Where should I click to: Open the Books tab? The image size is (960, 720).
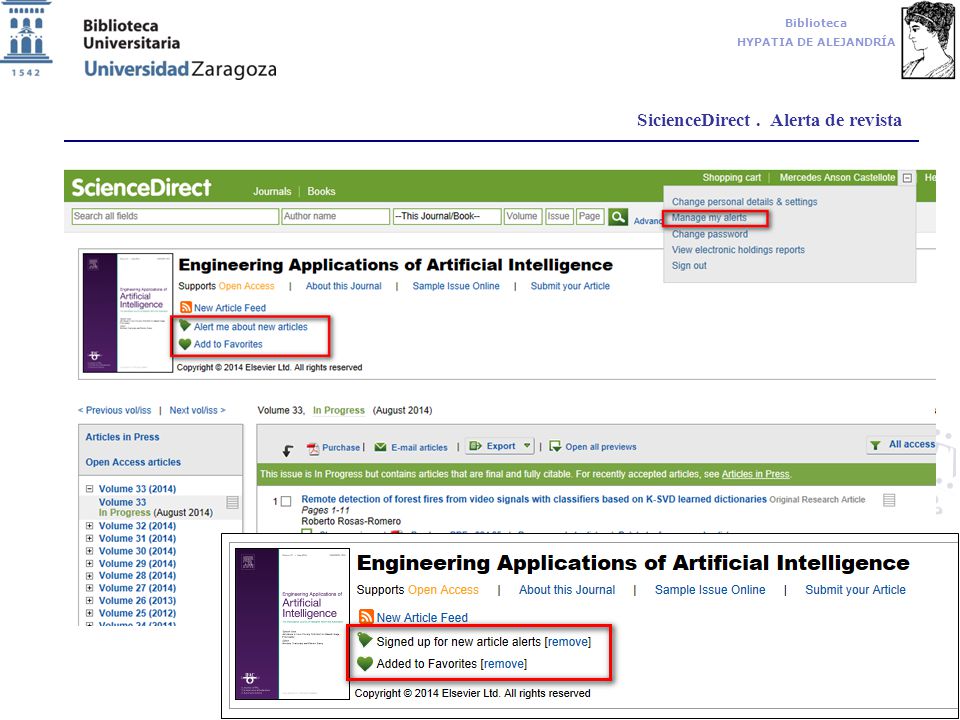pyautogui.click(x=321, y=192)
